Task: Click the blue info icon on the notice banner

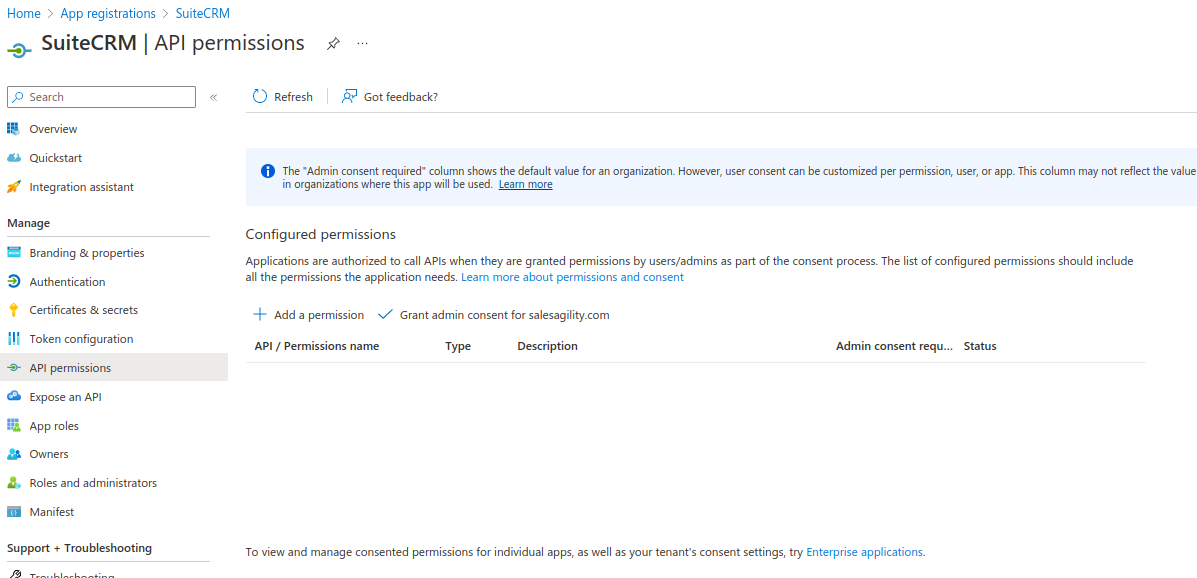Action: 267,170
